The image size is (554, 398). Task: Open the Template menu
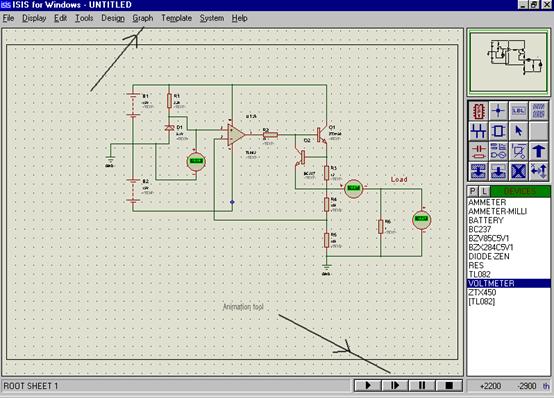(176, 18)
